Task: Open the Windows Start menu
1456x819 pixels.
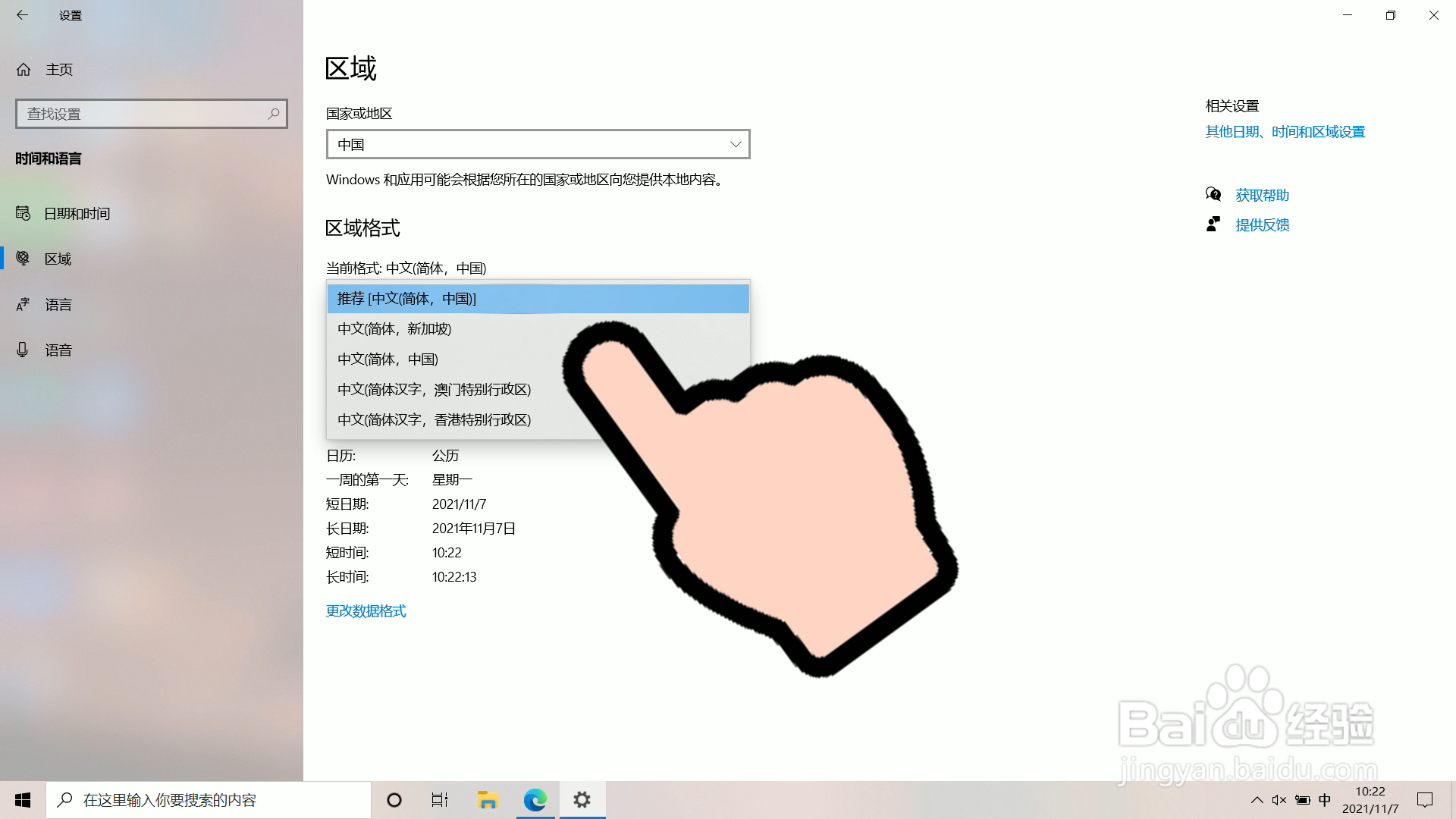Action: [x=23, y=800]
